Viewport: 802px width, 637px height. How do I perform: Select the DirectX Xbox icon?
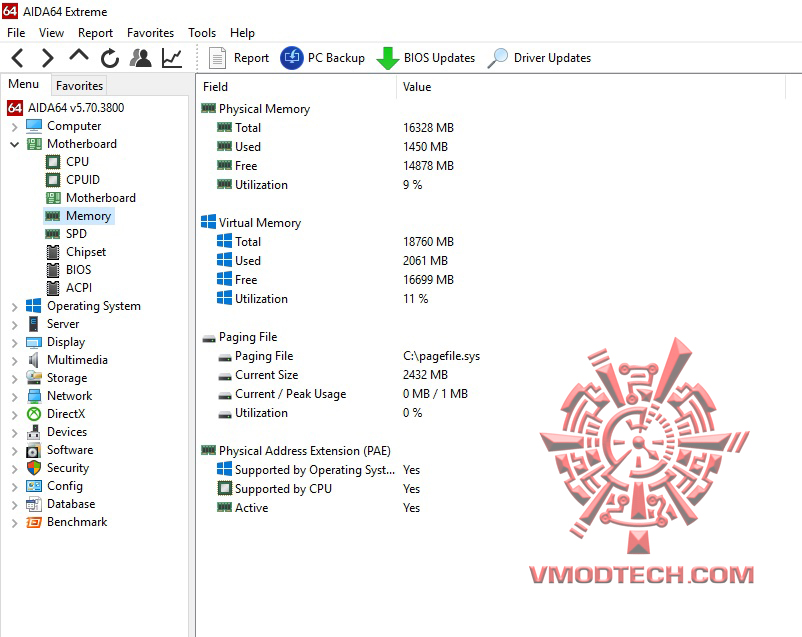(34, 414)
